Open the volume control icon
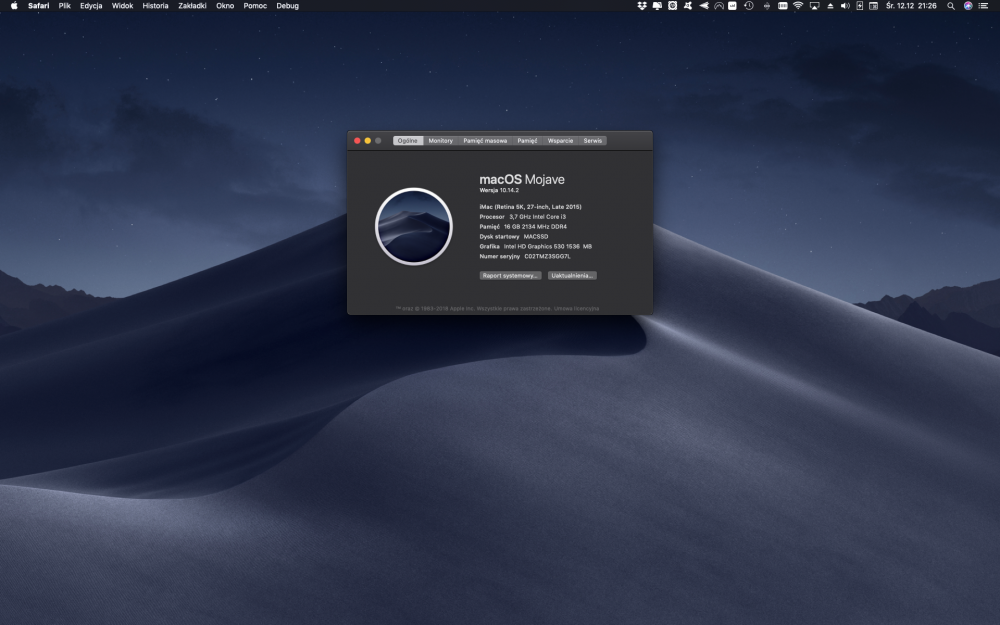Screen dimensions: 1000x625 click(x=845, y=6)
